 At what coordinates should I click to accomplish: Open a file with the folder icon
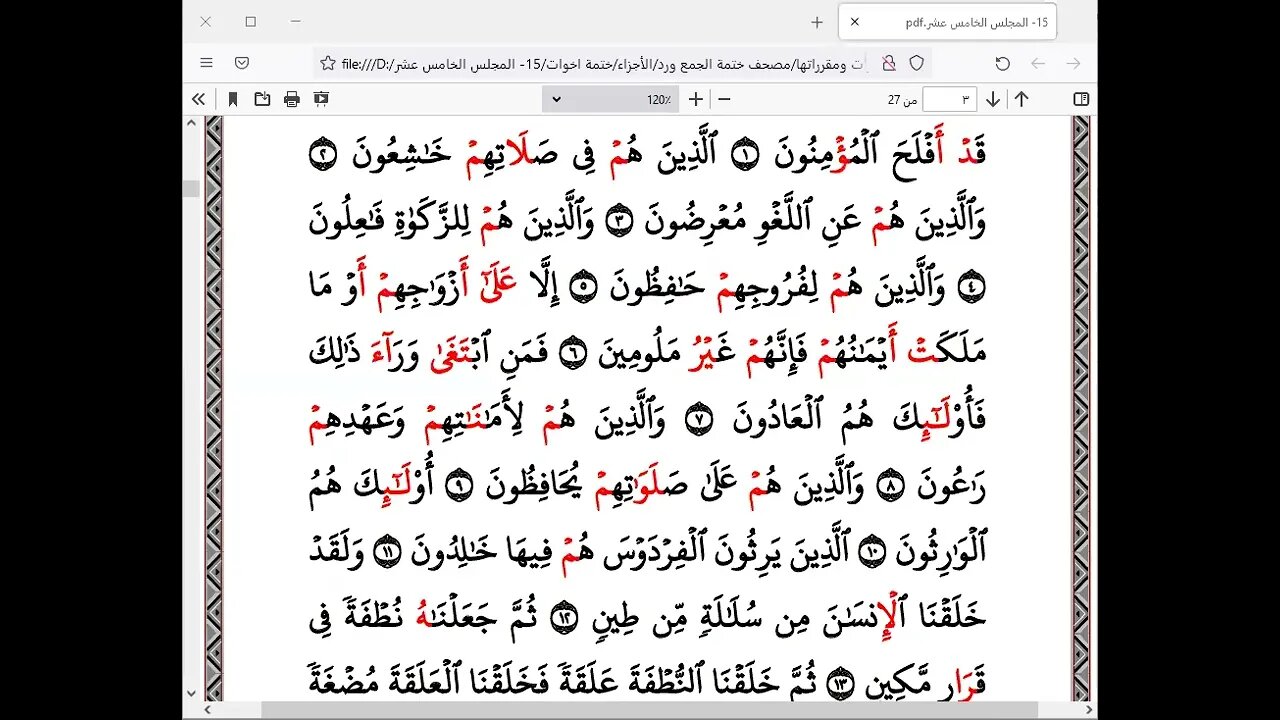[x=262, y=99]
